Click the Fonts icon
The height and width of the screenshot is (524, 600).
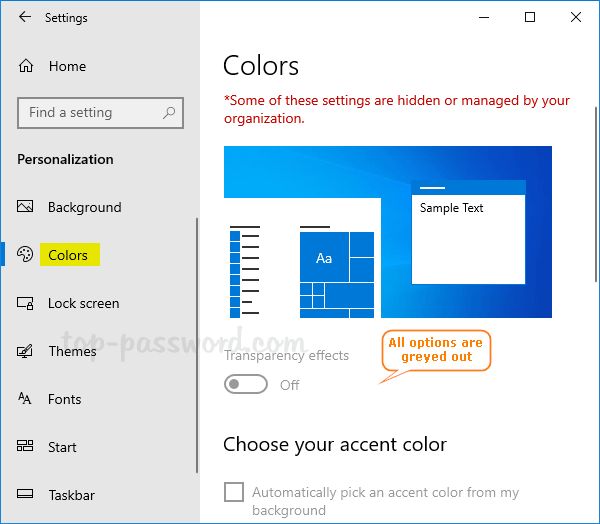(26, 399)
